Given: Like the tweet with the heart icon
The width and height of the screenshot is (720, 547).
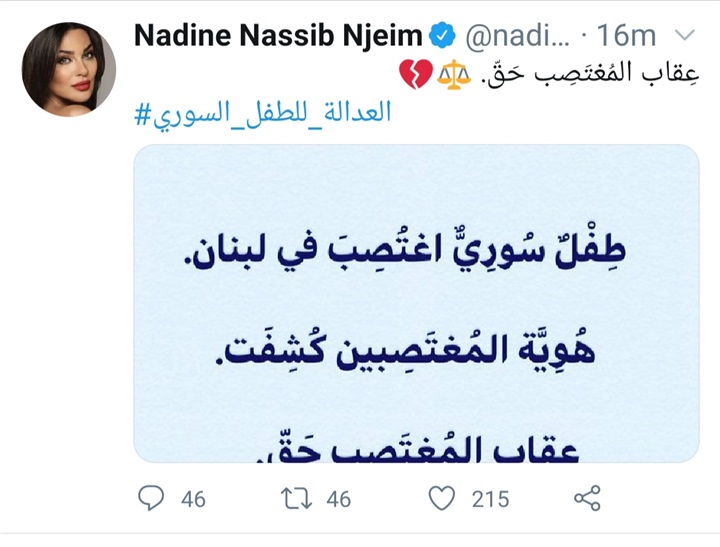Looking at the screenshot, I should 441,497.
